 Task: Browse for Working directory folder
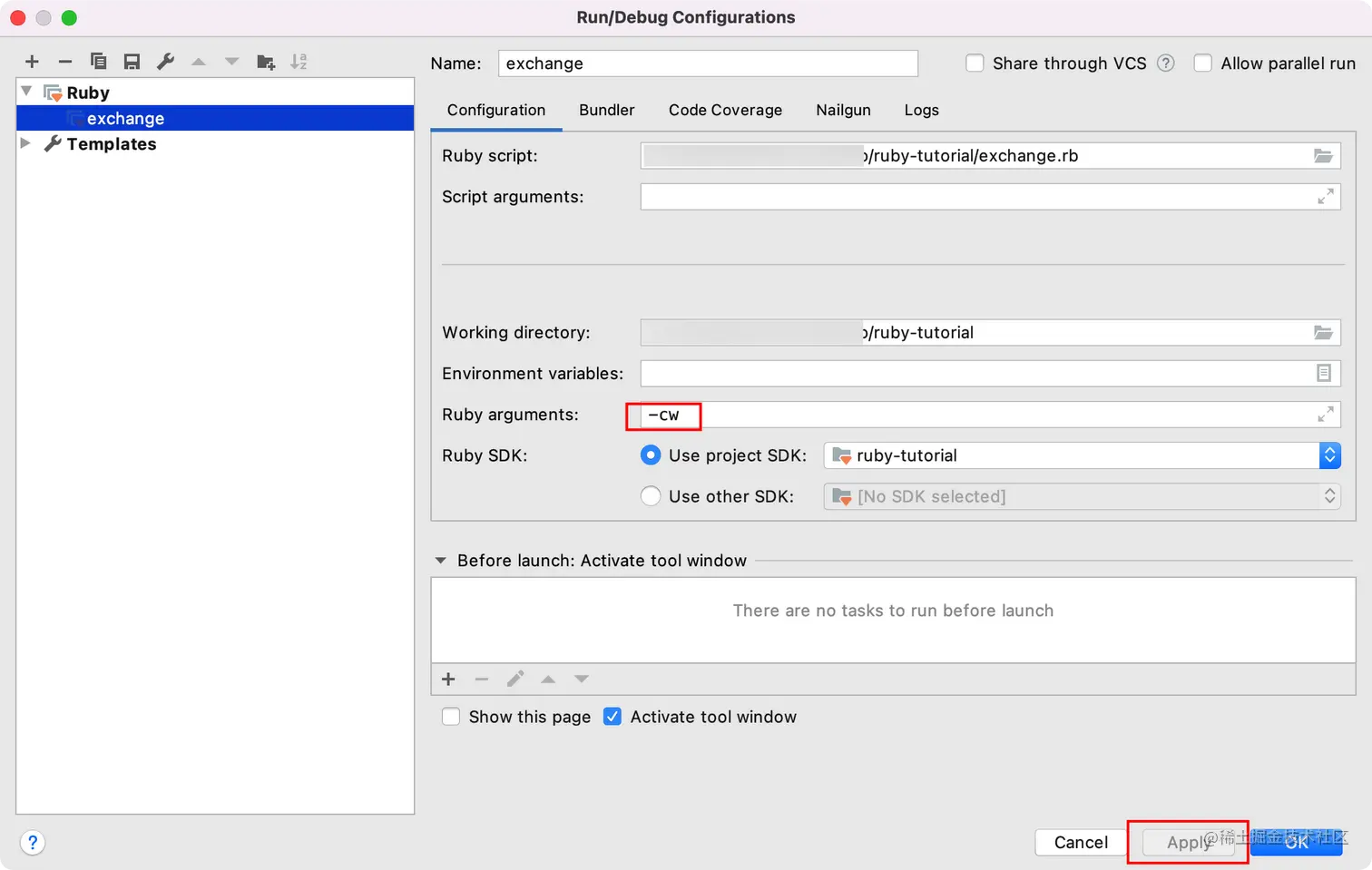[1323, 333]
